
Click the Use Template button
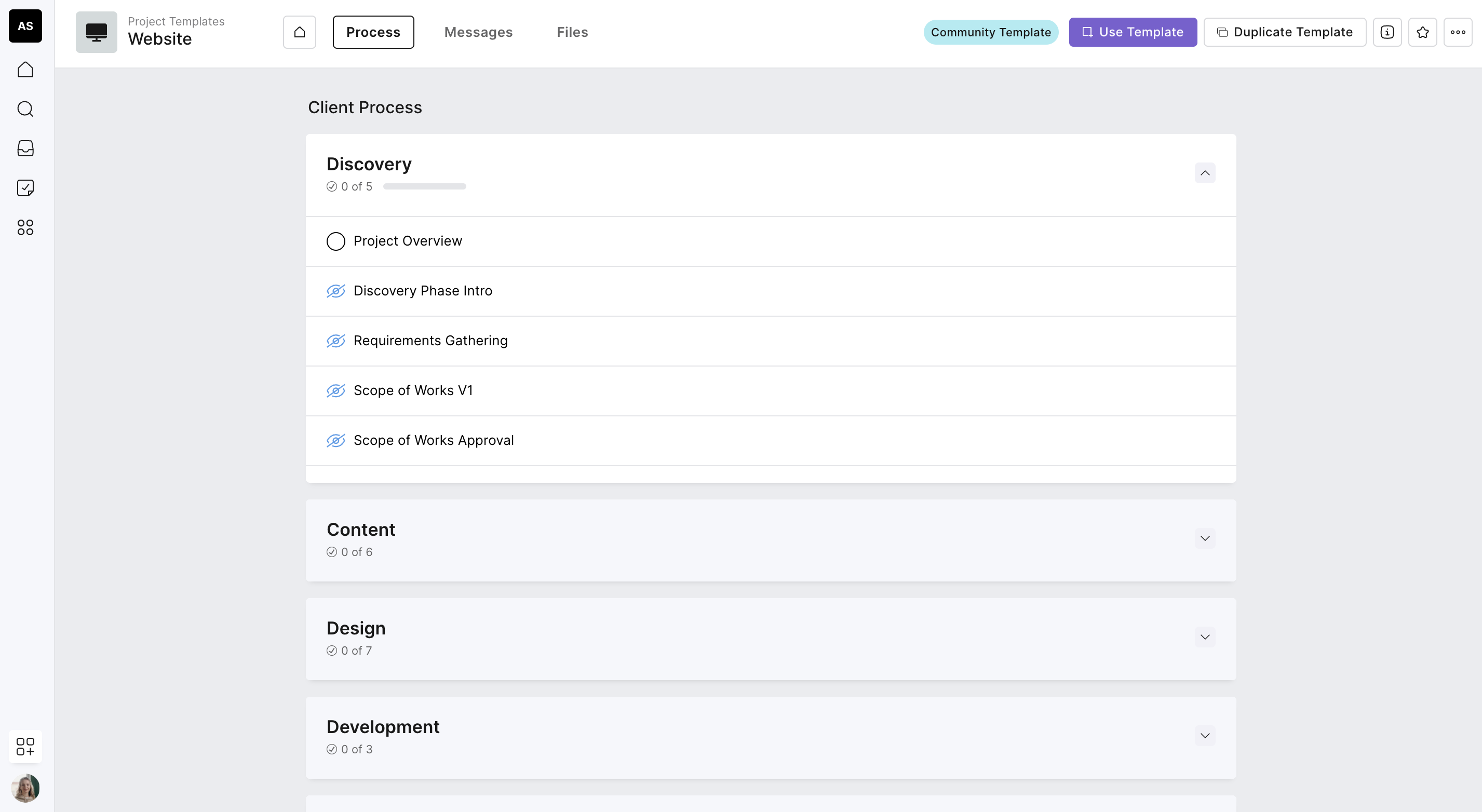click(1132, 32)
